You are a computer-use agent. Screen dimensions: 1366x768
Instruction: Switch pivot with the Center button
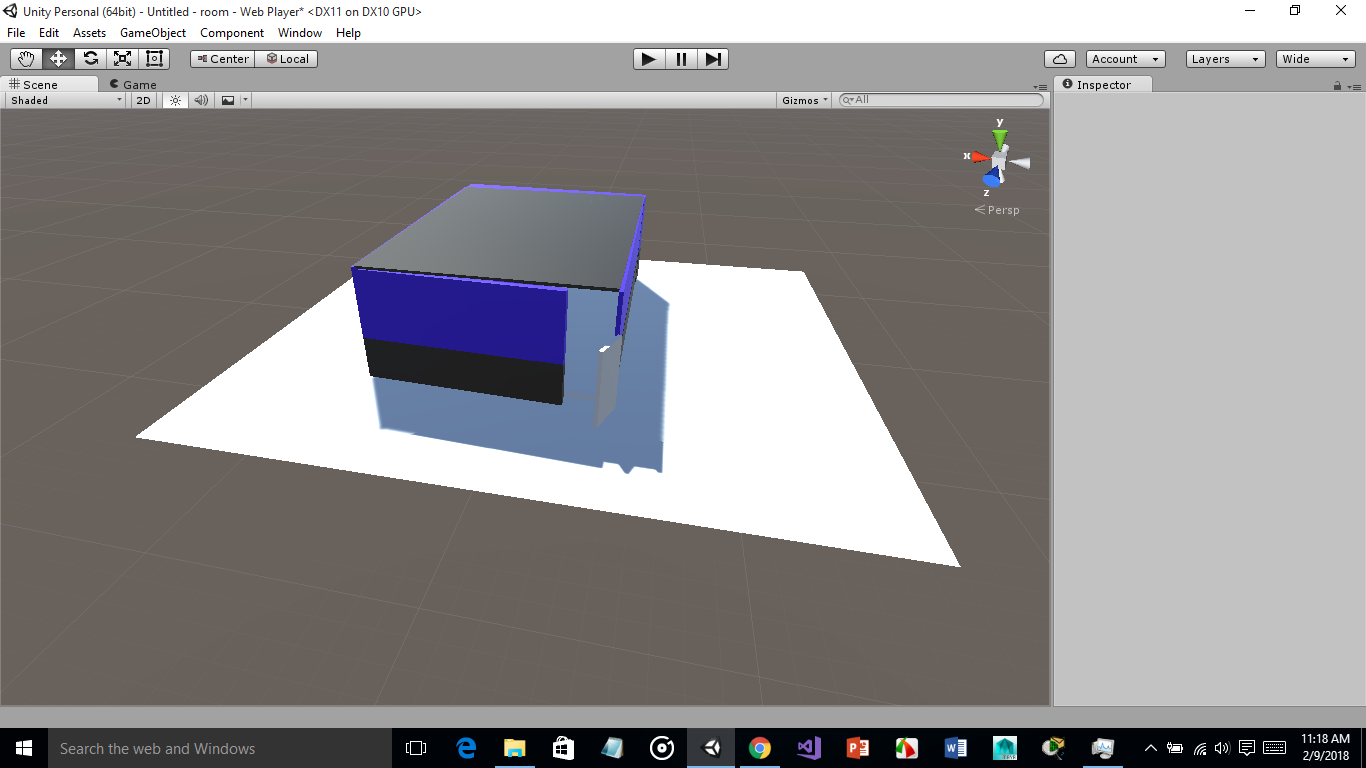221,58
